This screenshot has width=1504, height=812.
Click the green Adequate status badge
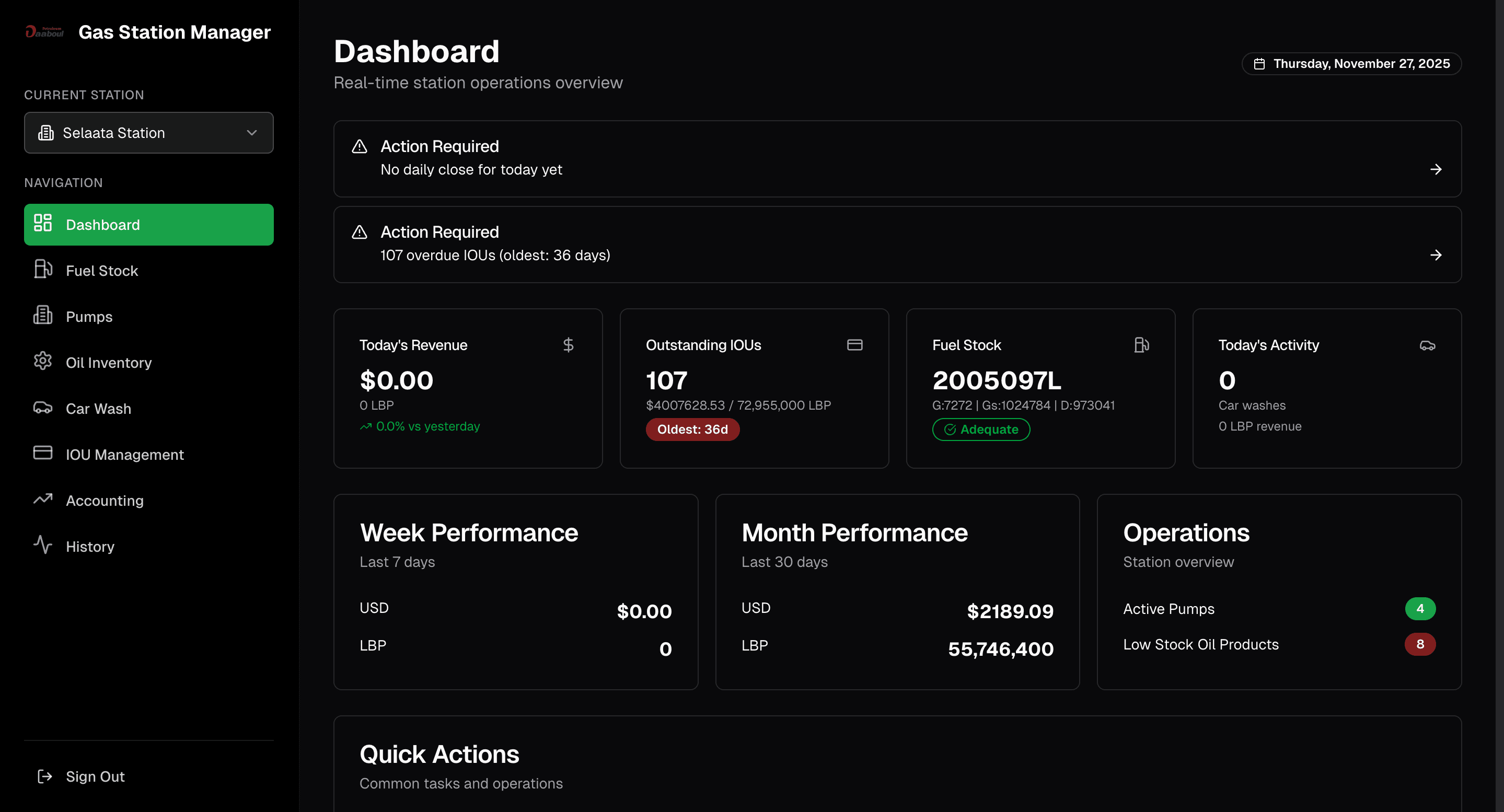pyautogui.click(x=981, y=430)
